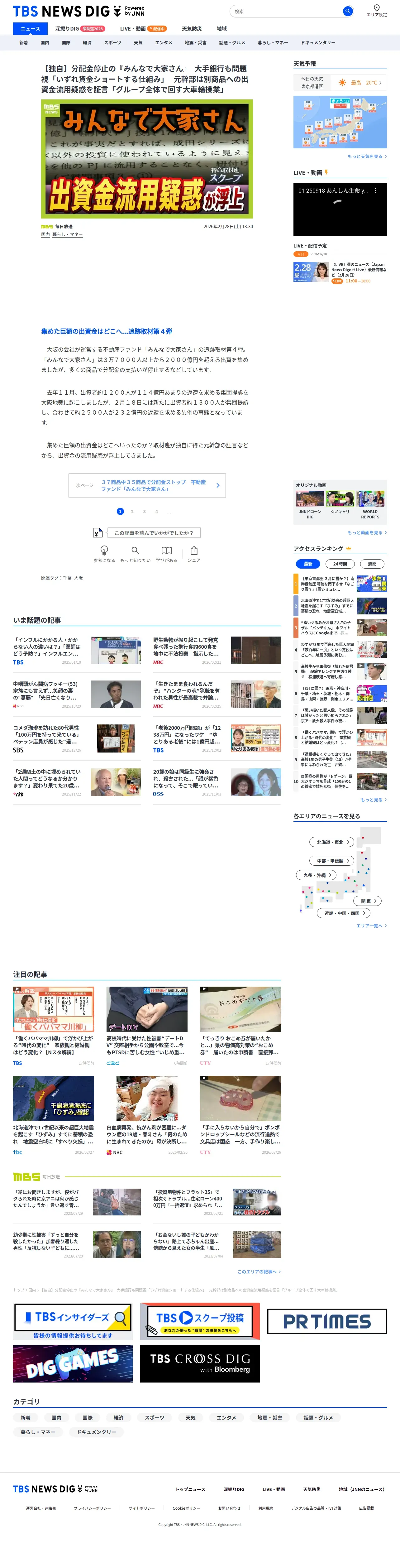
Task: Select エンタメ in the sub navigation bar
Action: point(164,43)
